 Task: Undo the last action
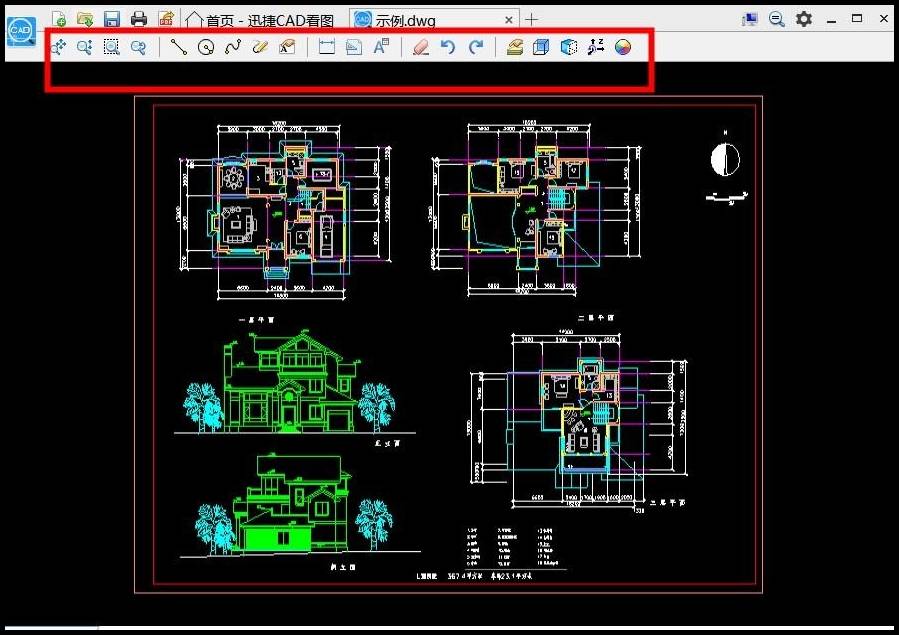tap(448, 47)
